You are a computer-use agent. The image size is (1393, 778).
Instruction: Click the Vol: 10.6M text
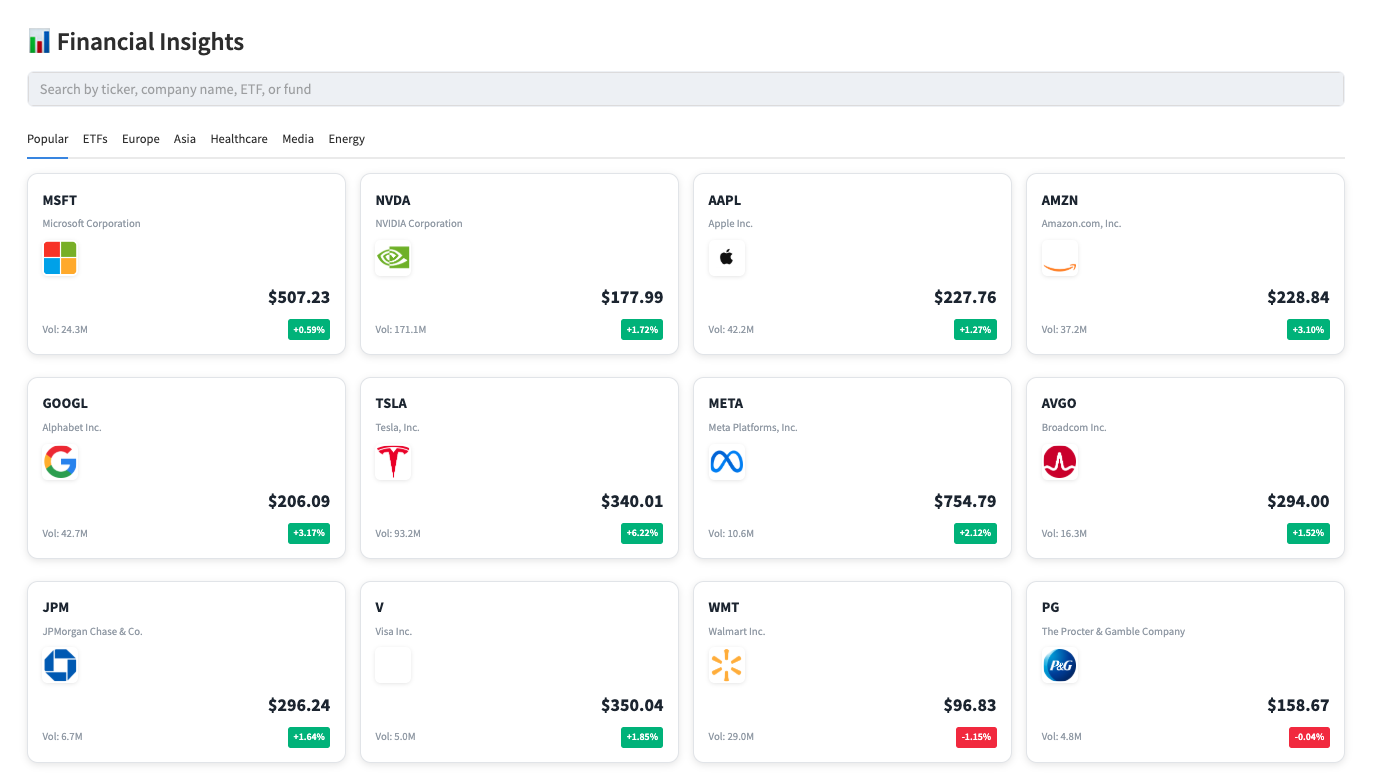tap(731, 533)
